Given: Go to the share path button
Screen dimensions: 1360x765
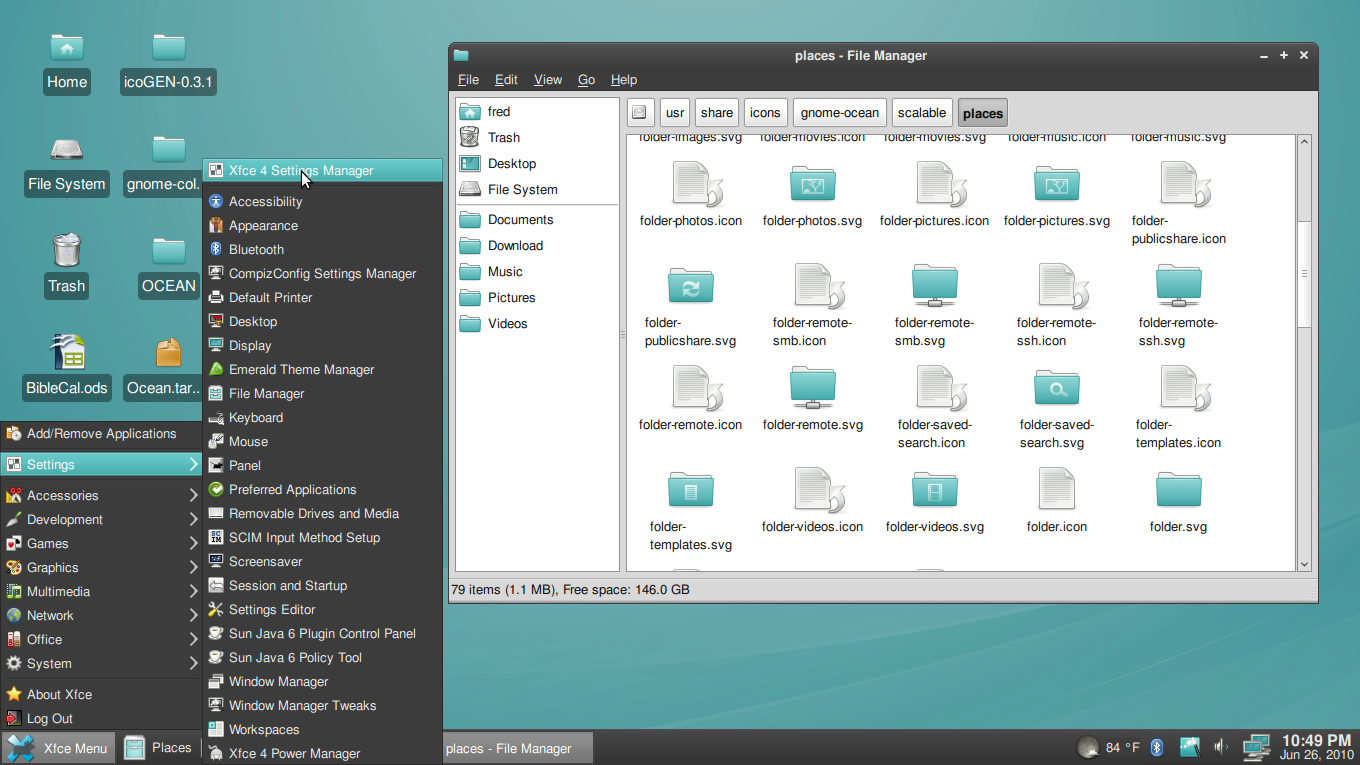Looking at the screenshot, I should (x=717, y=113).
